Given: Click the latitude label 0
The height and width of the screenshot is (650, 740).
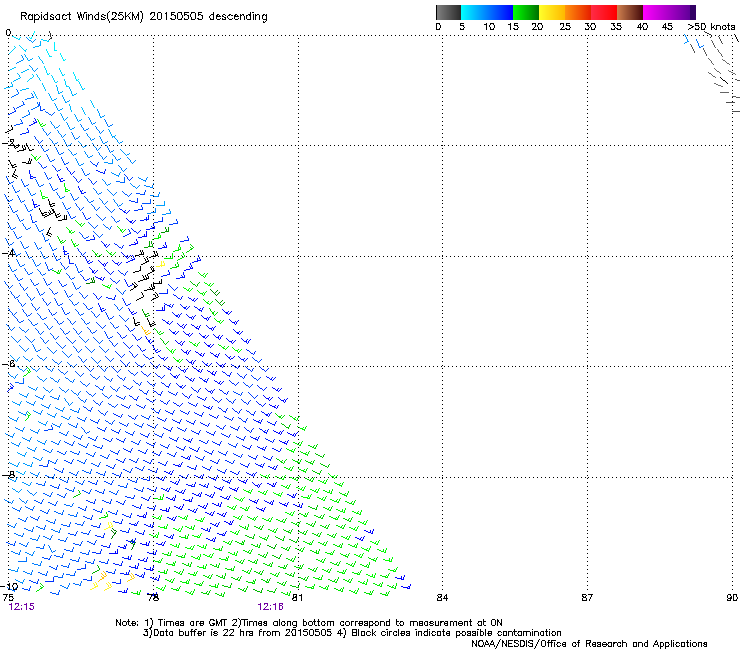Looking at the screenshot, I should (x=8, y=33).
